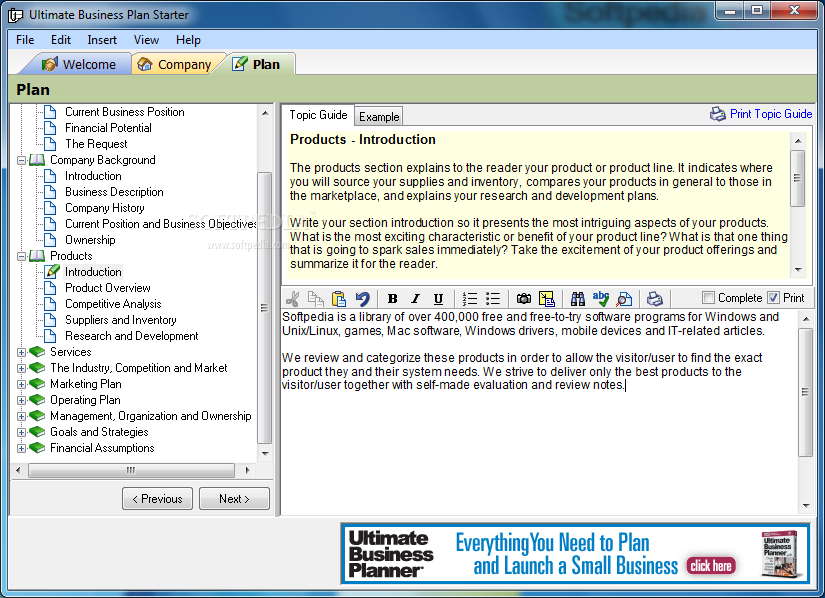The image size is (825, 598).
Task: Click the insert table icon
Action: click(547, 299)
